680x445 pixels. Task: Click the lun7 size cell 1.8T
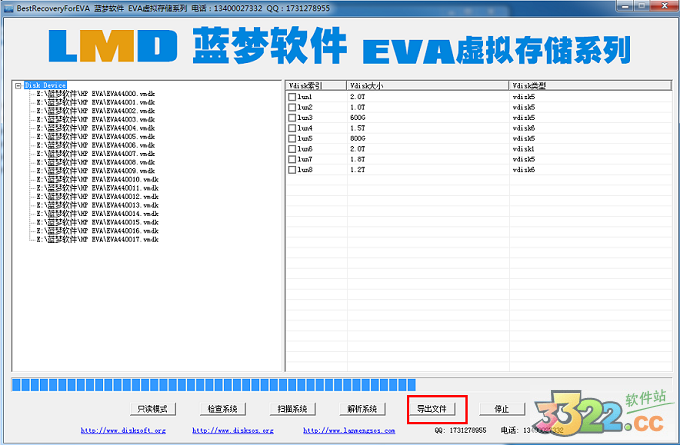pyautogui.click(x=358, y=160)
